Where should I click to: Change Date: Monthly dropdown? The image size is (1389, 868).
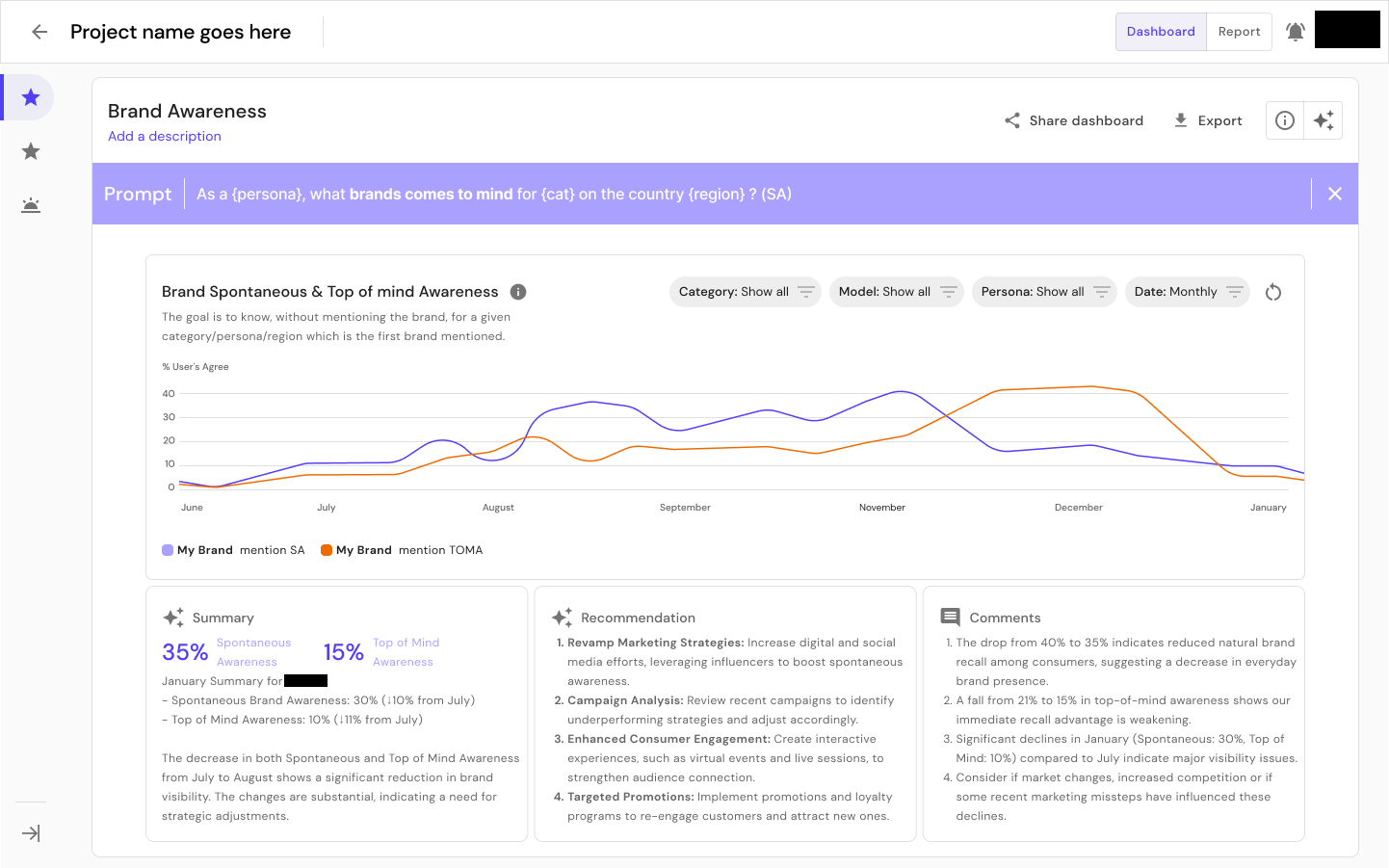coord(1188,291)
